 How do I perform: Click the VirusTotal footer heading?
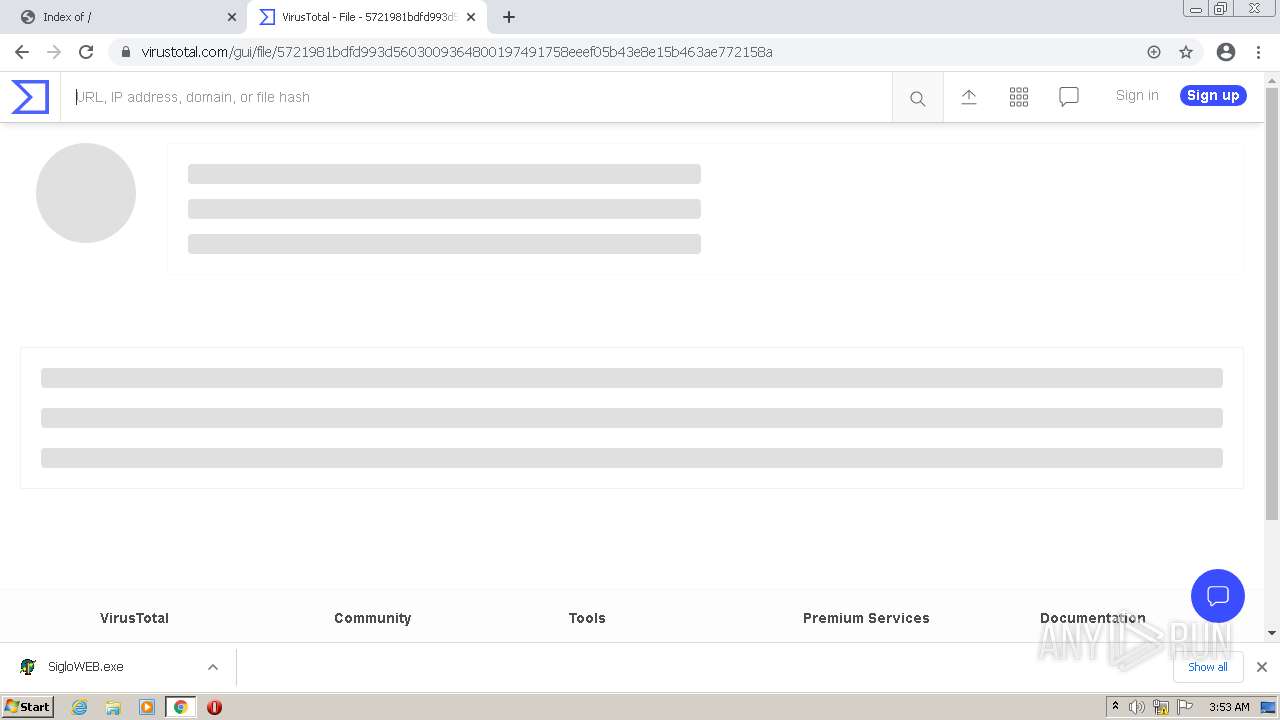[134, 618]
